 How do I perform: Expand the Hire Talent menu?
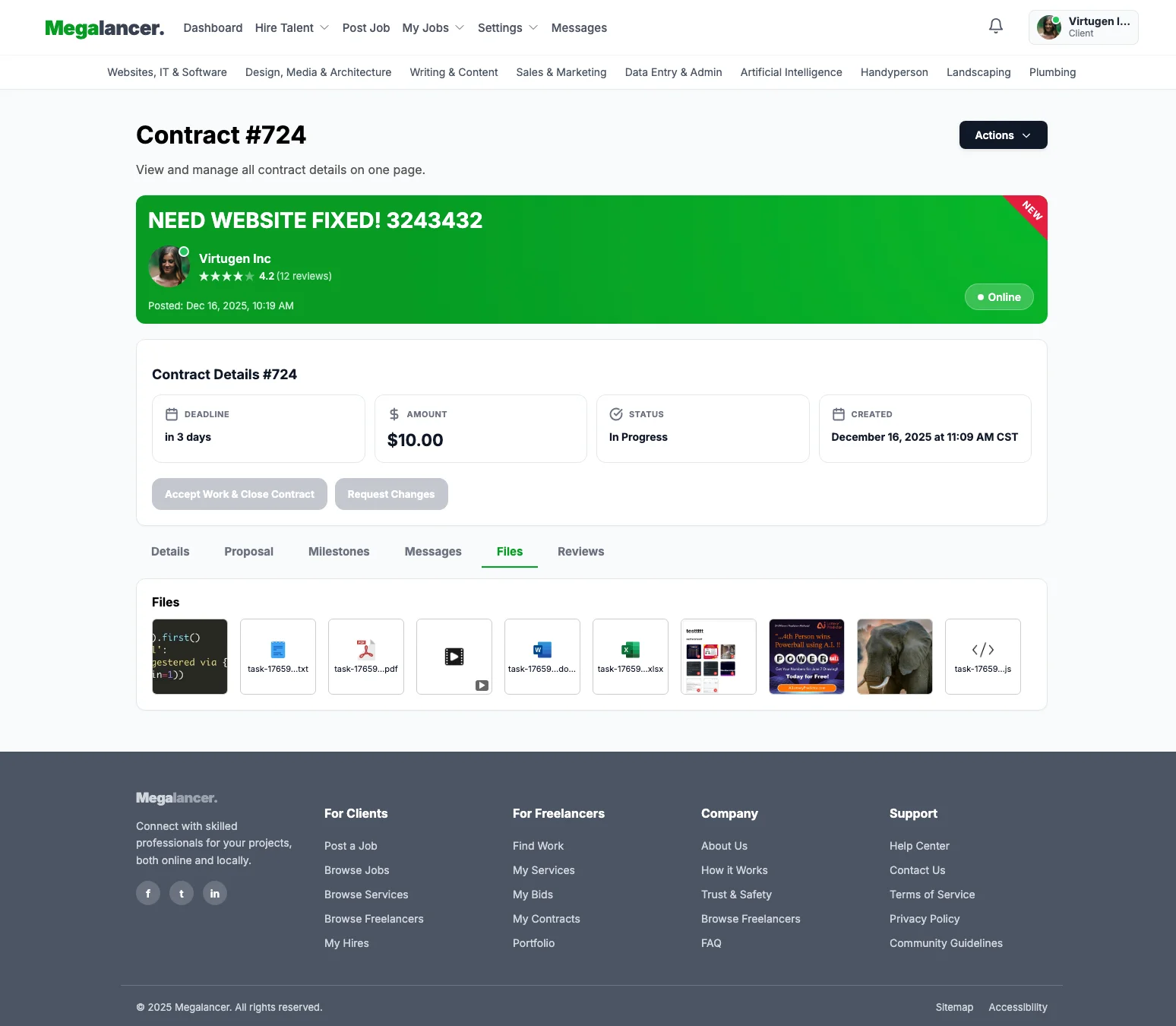(292, 28)
